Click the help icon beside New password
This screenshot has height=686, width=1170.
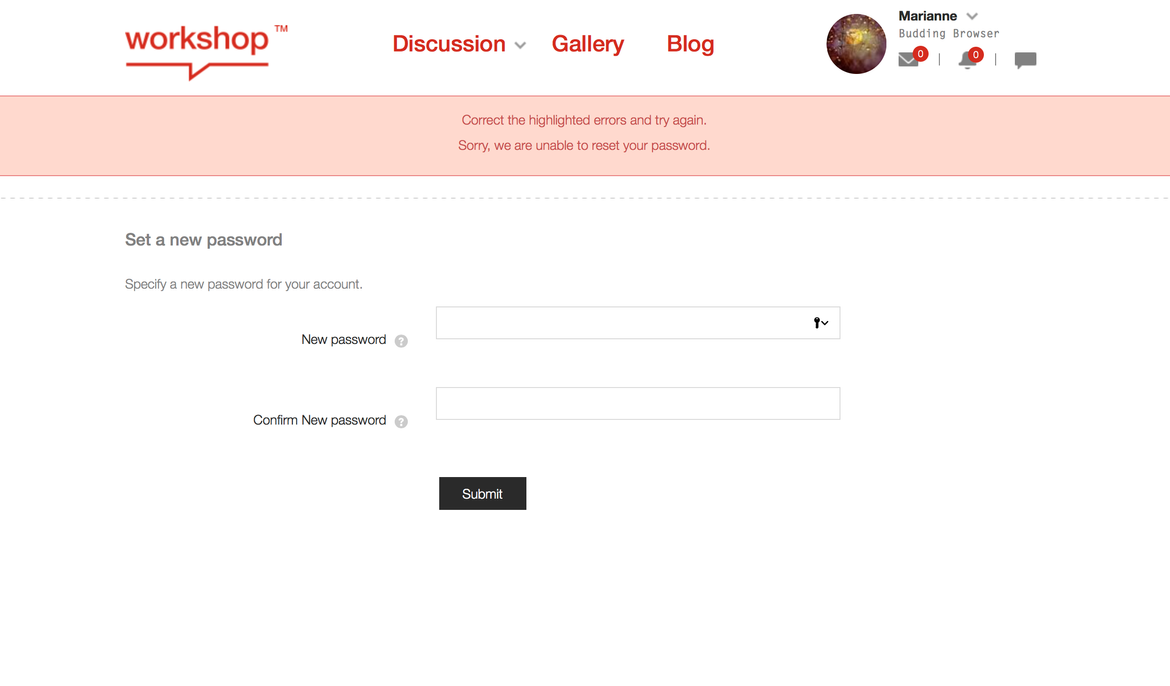[401, 340]
